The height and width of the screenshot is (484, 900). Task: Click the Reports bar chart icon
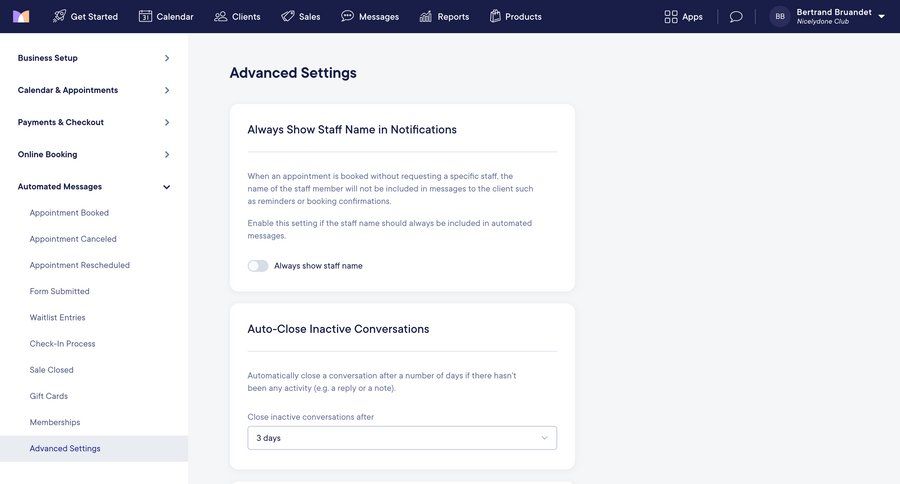point(426,16)
